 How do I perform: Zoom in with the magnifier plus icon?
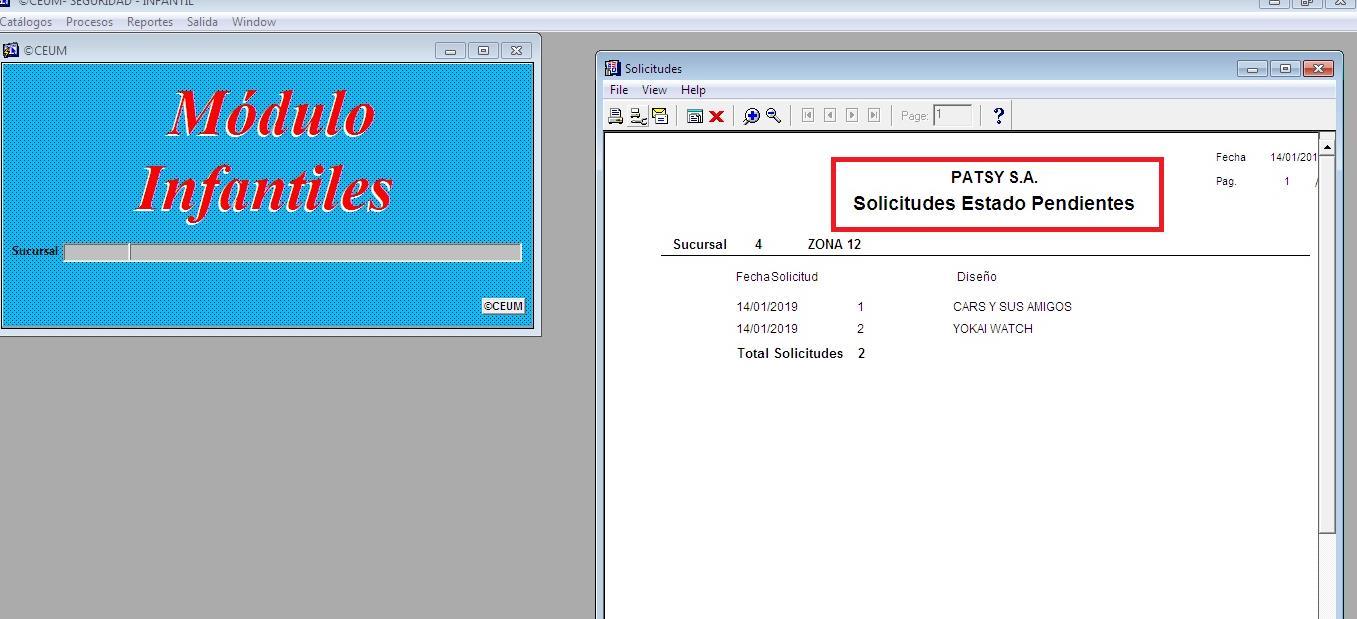[x=751, y=116]
